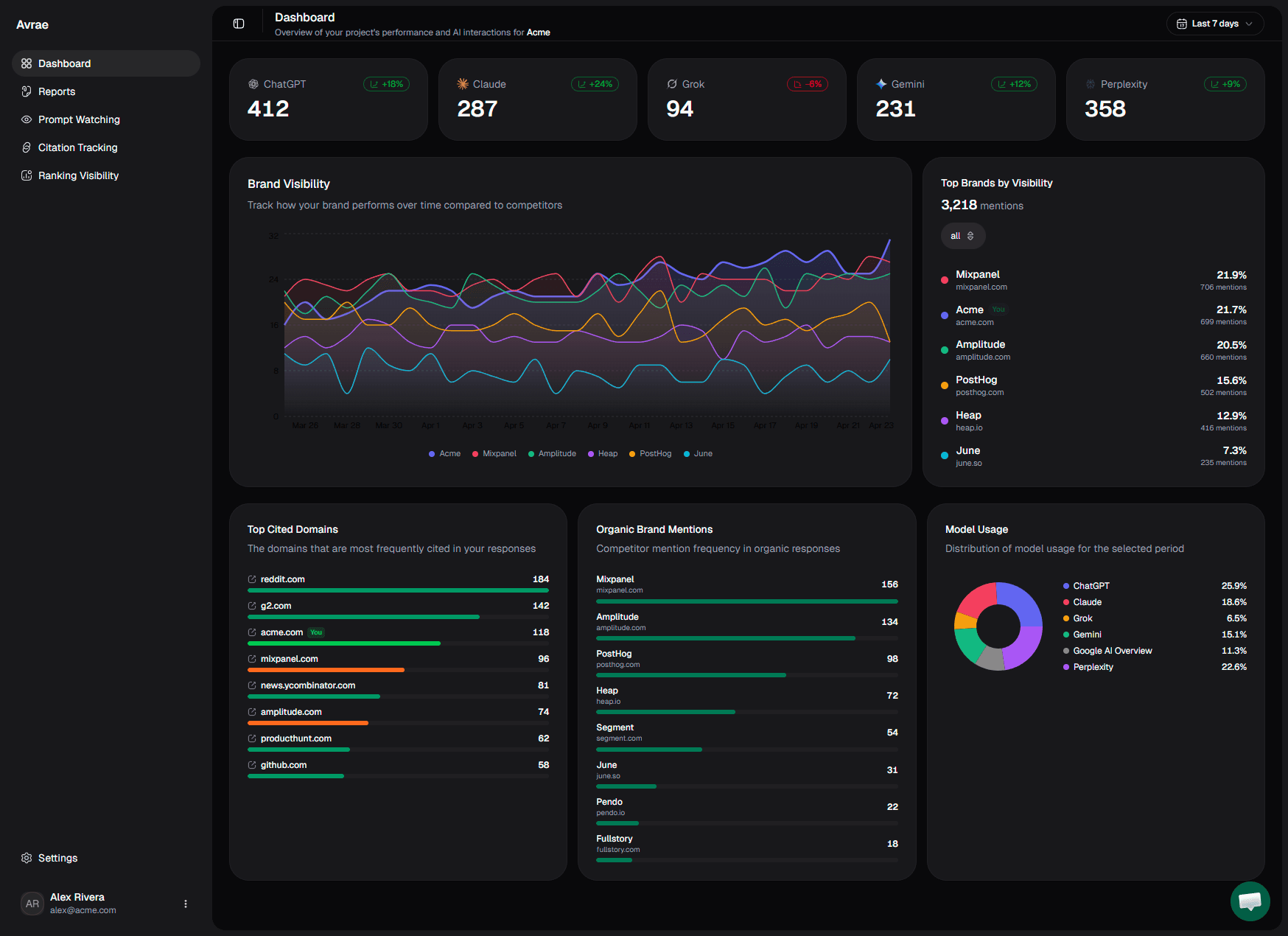Click the Settings gear icon
The height and width of the screenshot is (936, 1288).
tap(27, 858)
